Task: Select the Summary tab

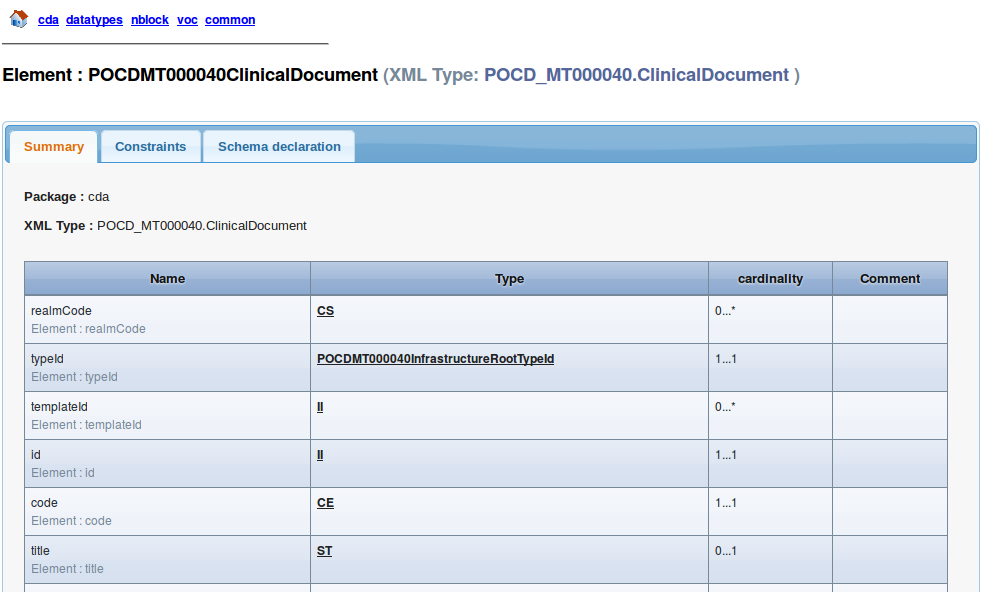Action: (54, 147)
